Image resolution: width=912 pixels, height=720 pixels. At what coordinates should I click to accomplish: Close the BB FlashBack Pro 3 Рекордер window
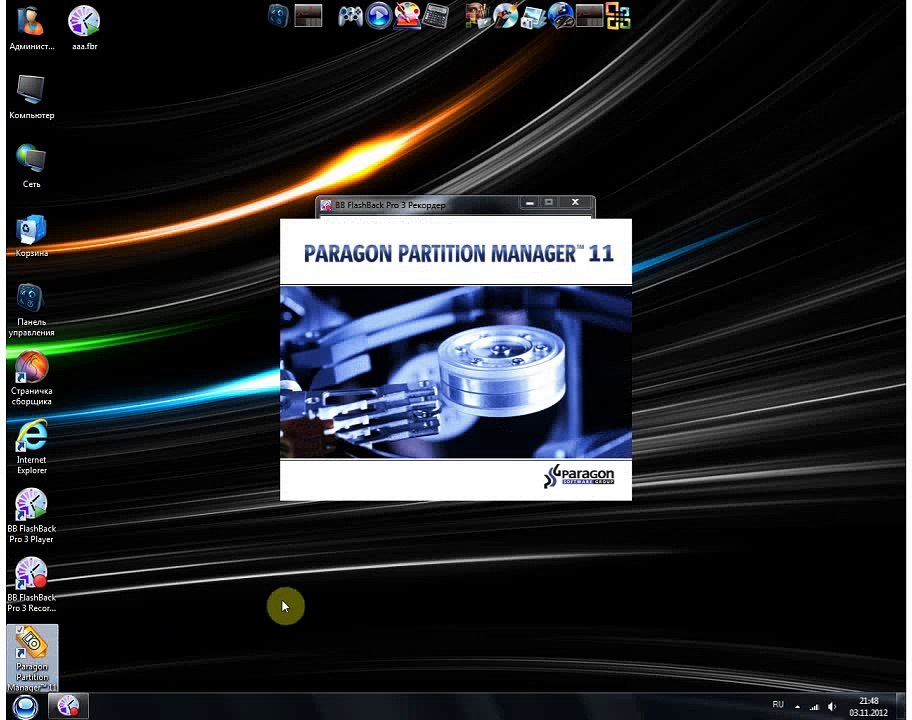(x=575, y=202)
